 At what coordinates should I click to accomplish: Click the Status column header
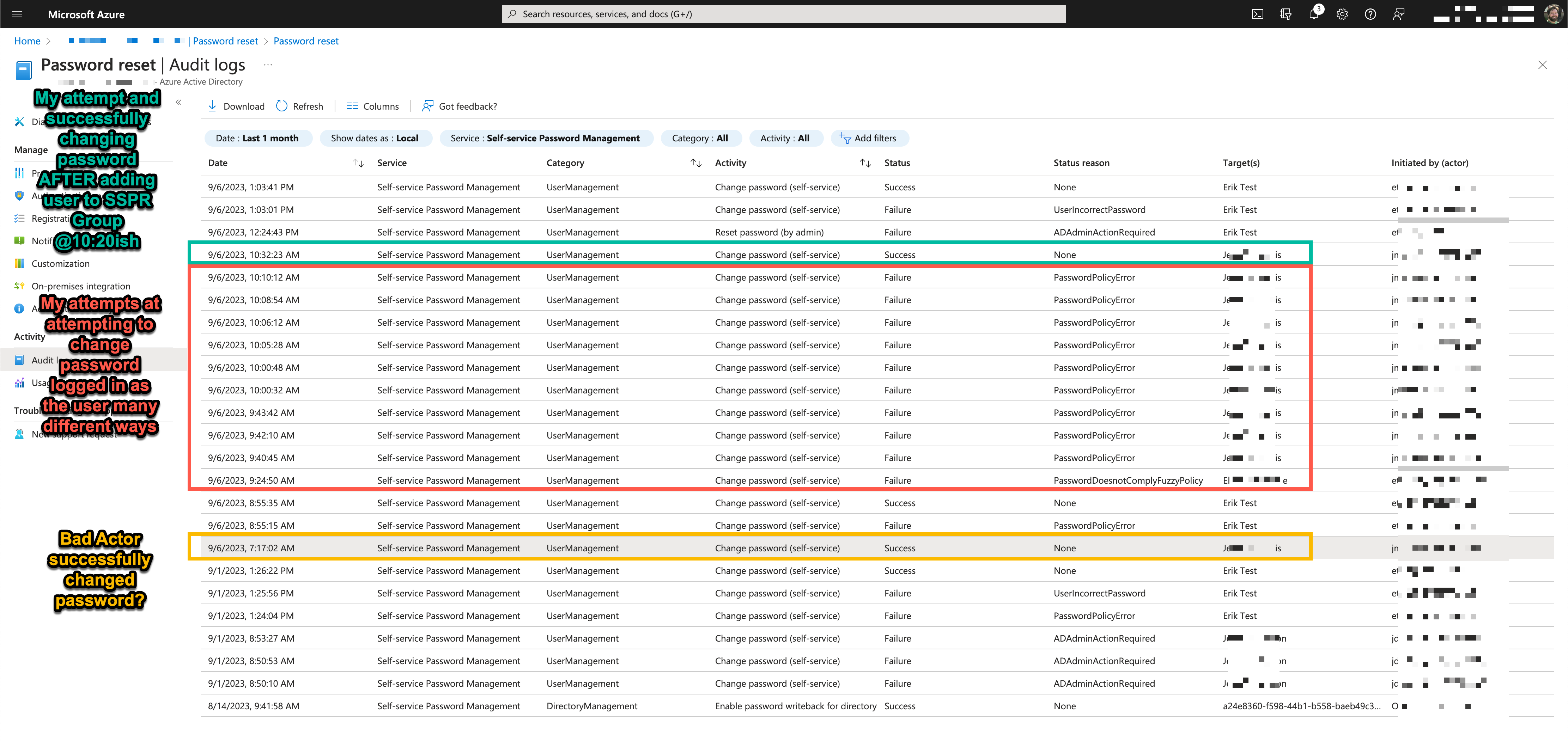[897, 163]
